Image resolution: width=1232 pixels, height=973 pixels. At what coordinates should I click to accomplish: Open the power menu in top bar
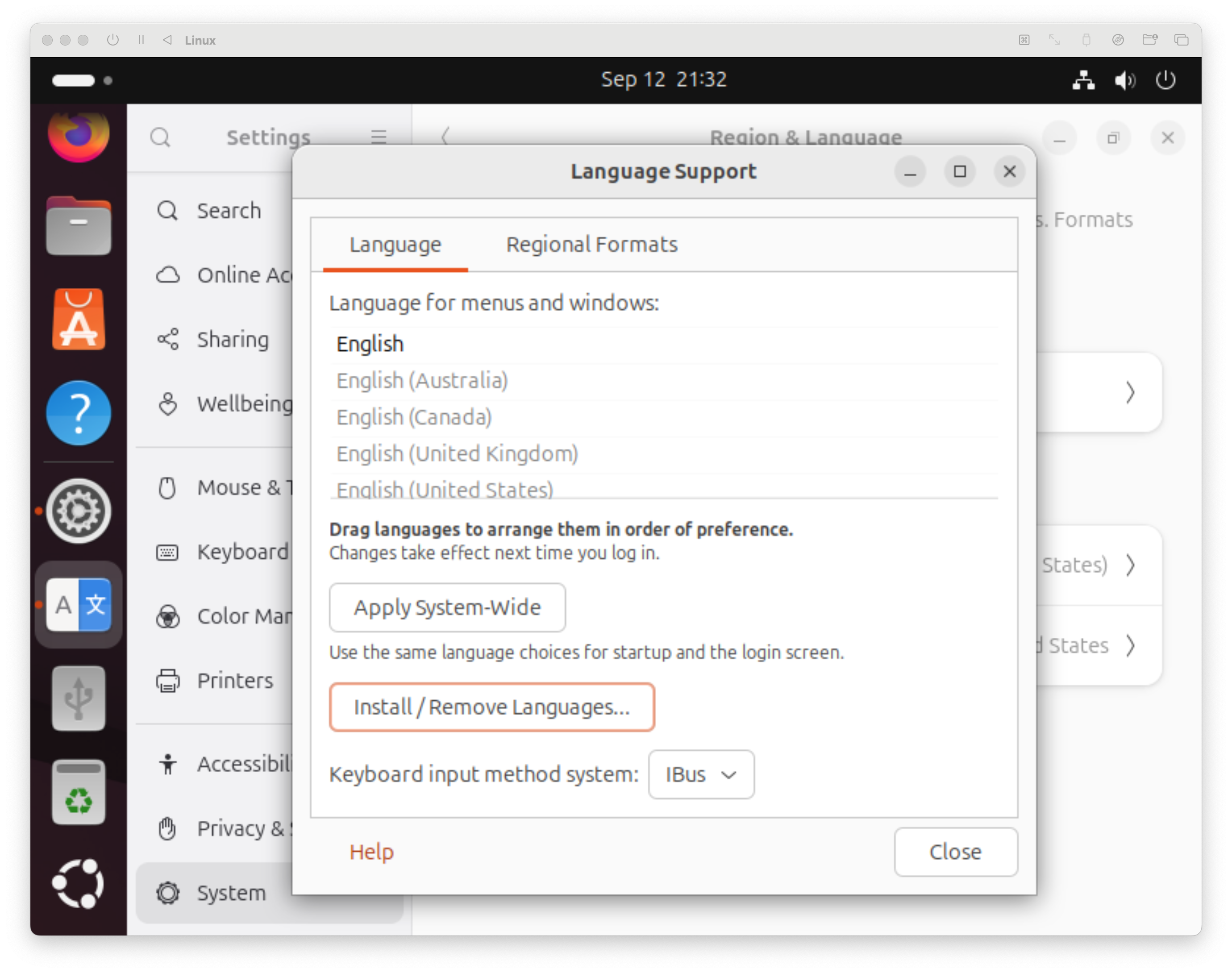[1165, 80]
